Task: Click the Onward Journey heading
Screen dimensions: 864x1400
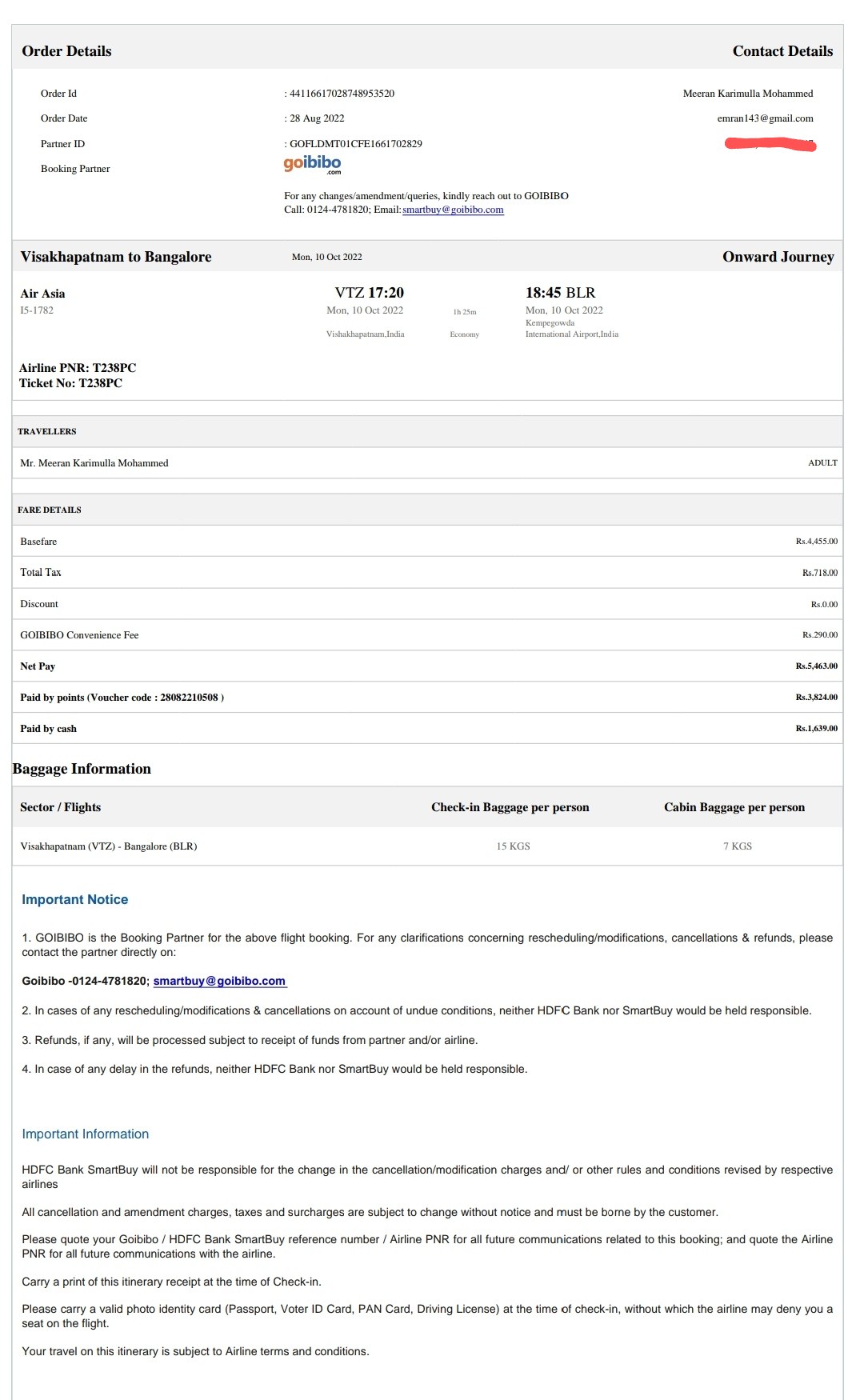Action: click(778, 257)
